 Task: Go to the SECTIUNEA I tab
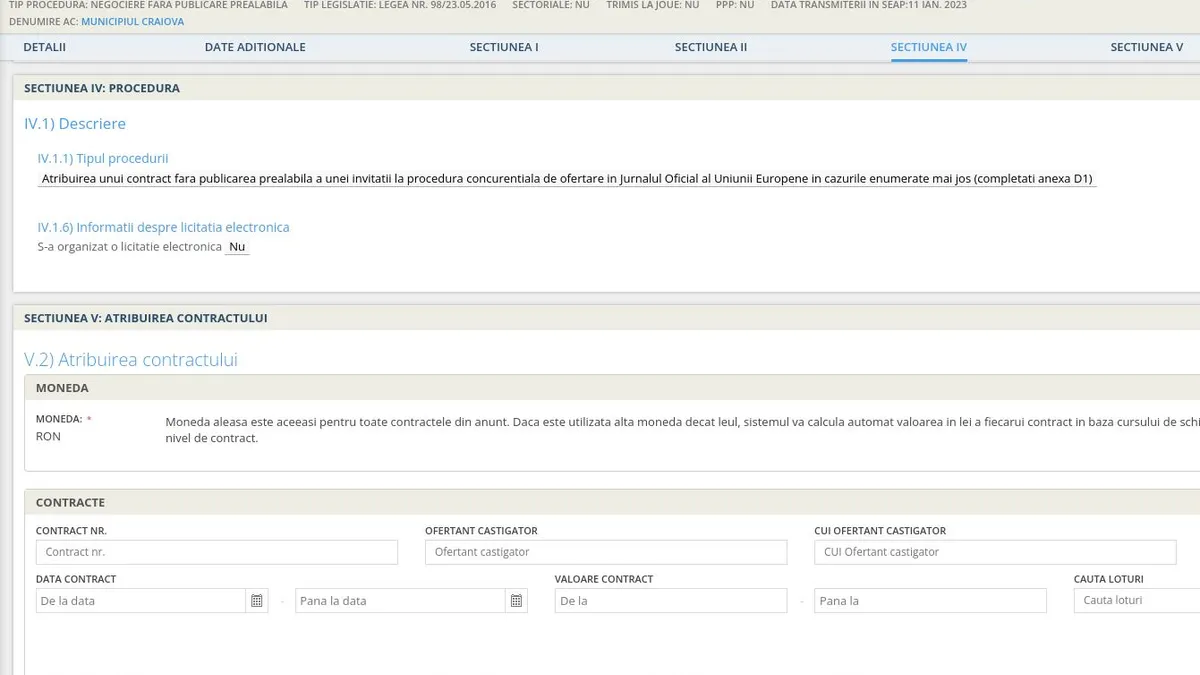504,47
